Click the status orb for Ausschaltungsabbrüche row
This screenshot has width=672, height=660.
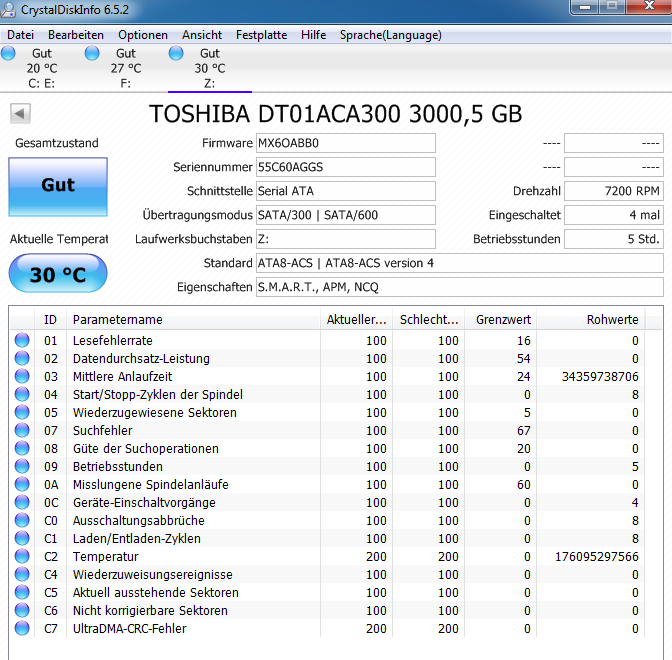22,520
